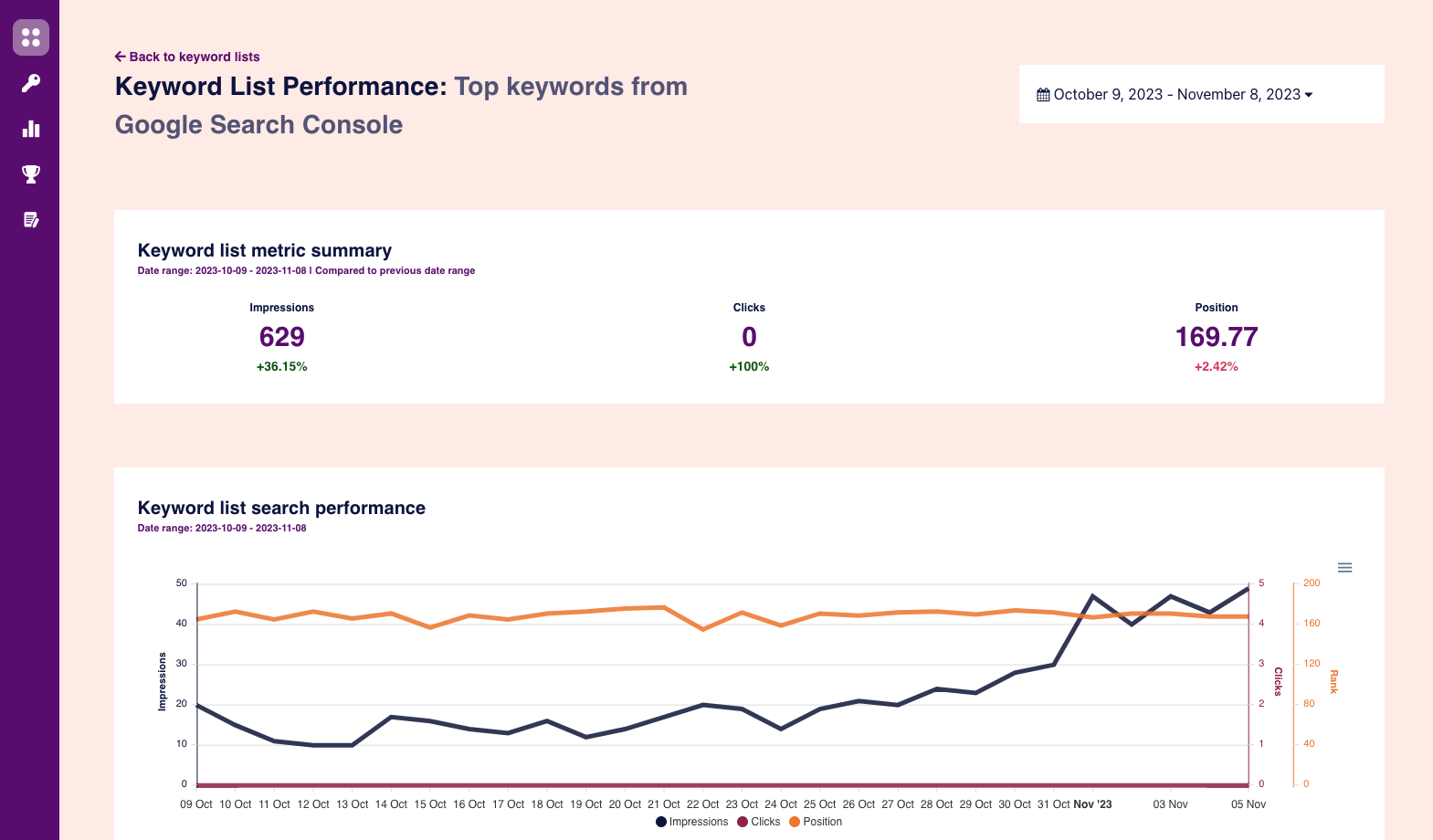Expand the date range dropdown caret
1433x840 pixels.
pos(1311,94)
